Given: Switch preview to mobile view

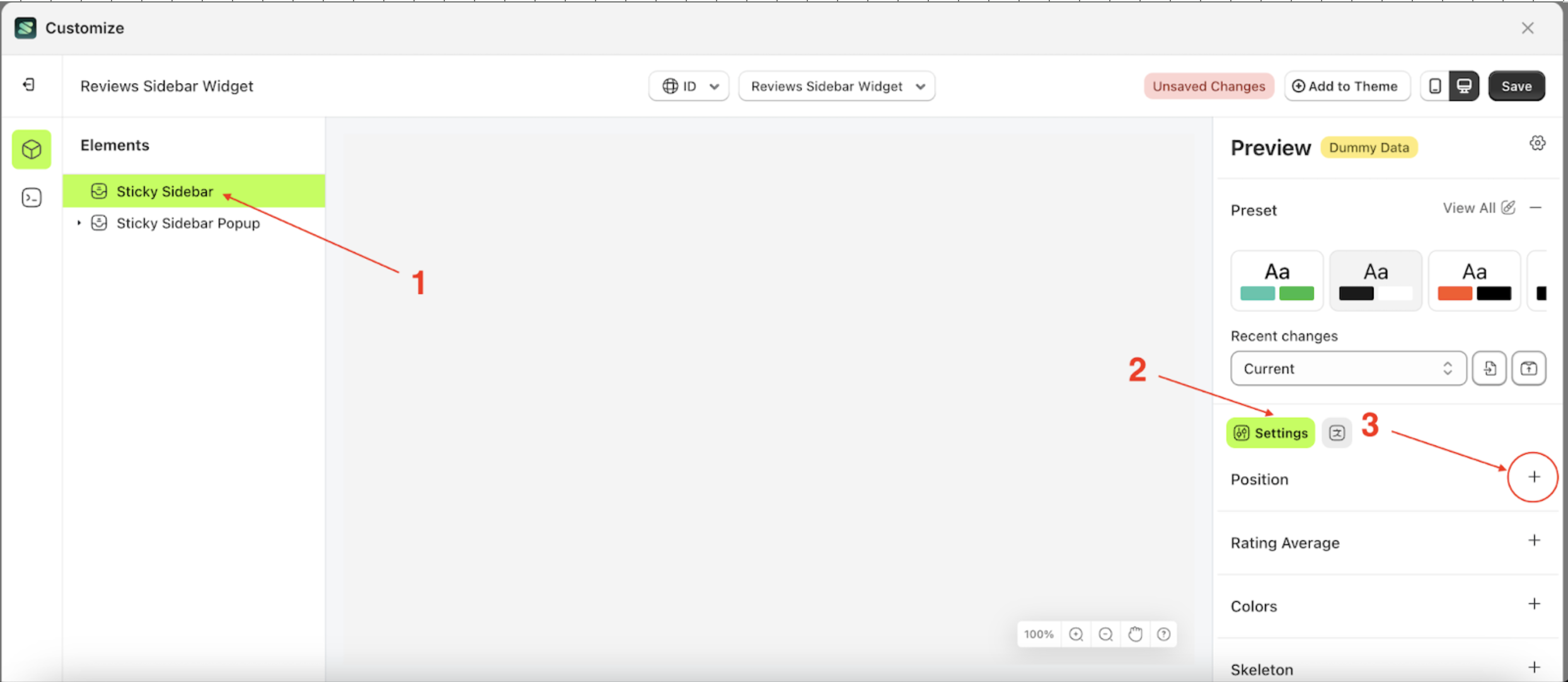Looking at the screenshot, I should (x=1435, y=86).
